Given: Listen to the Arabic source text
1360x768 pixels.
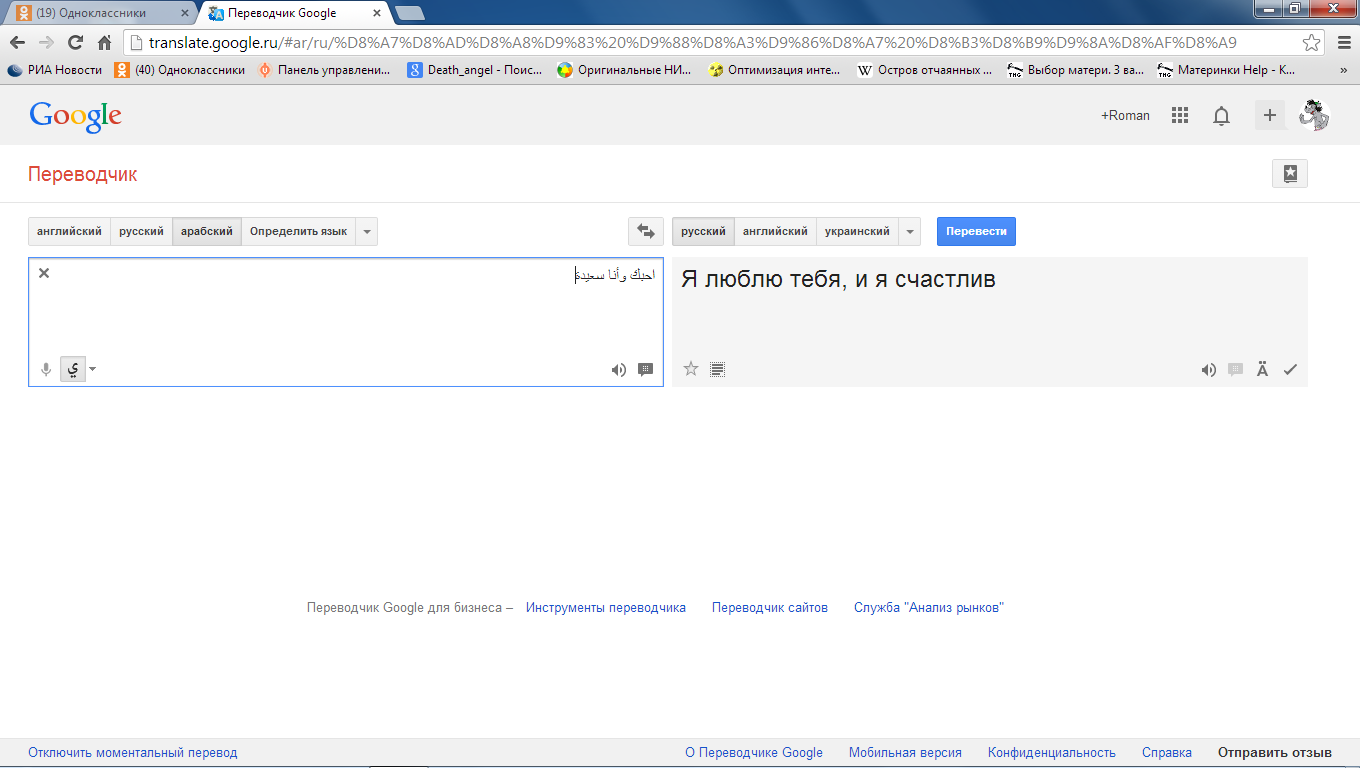Looking at the screenshot, I should [619, 370].
